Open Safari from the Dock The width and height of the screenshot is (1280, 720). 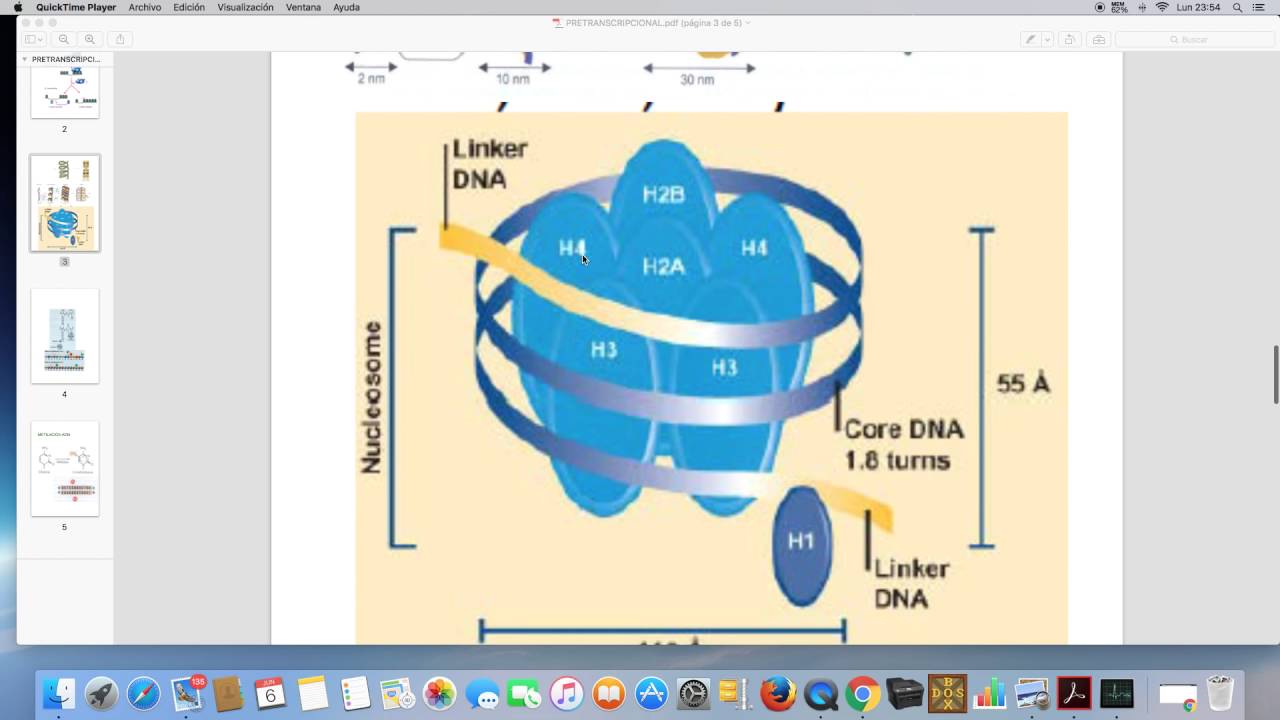pyautogui.click(x=143, y=693)
